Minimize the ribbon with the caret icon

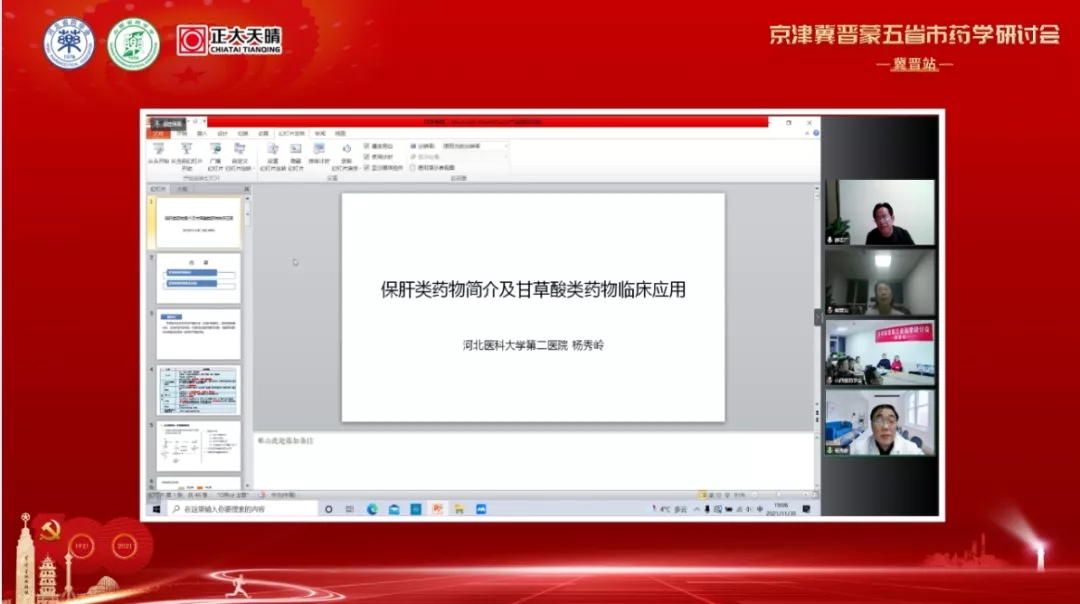pyautogui.click(x=807, y=134)
